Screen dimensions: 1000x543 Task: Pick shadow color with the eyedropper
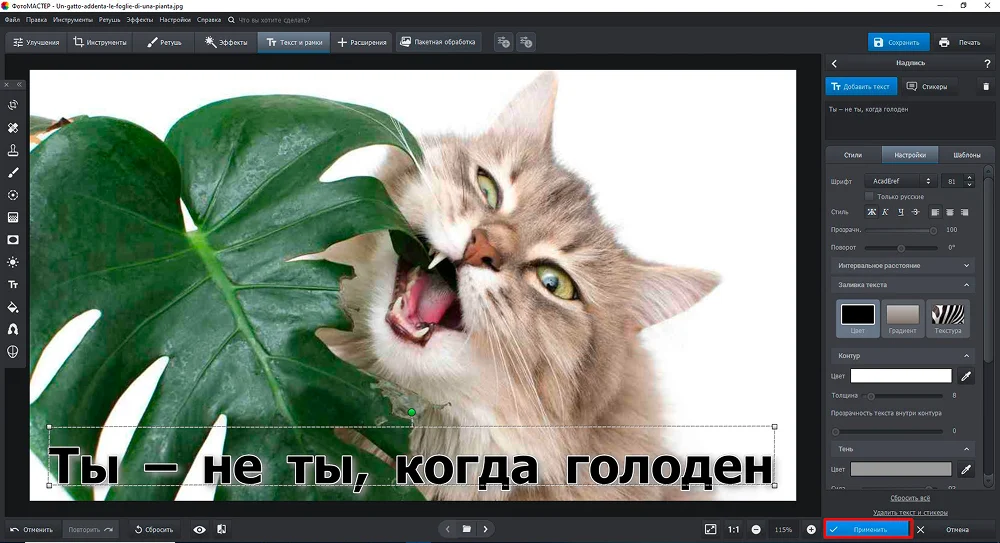(966, 470)
